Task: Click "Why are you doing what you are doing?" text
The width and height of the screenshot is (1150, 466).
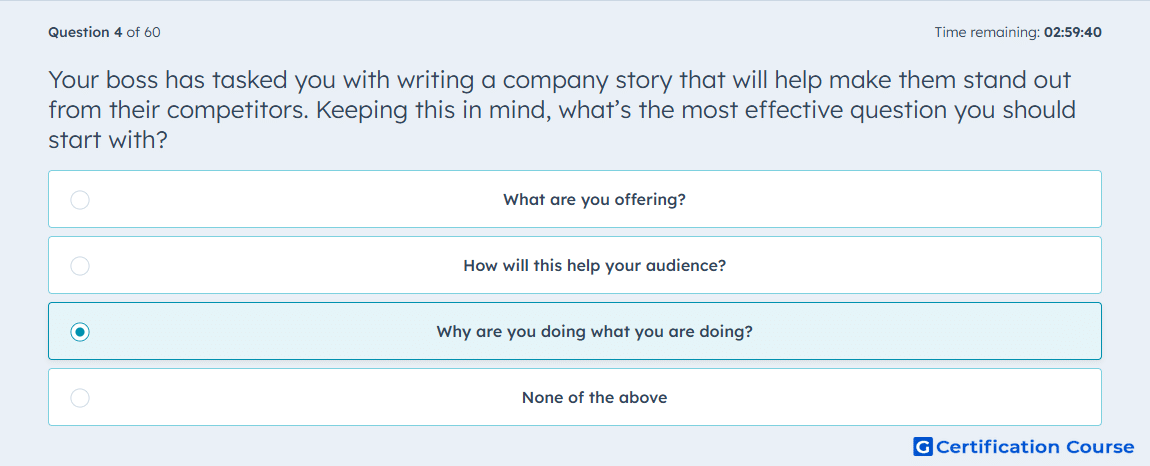Action: point(594,332)
